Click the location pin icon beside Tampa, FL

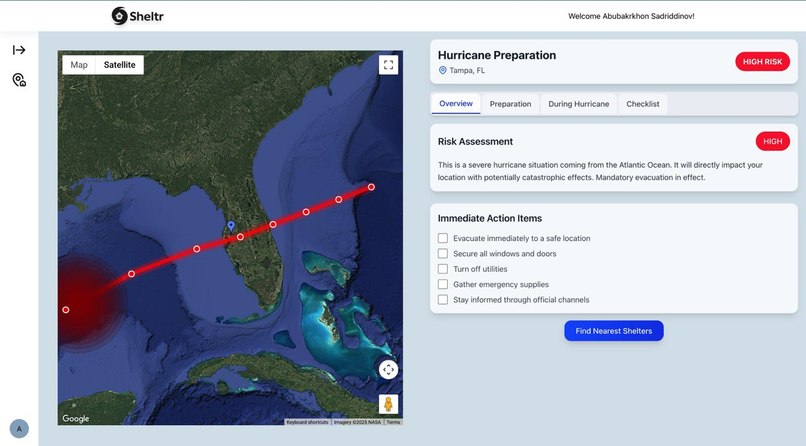[443, 70]
